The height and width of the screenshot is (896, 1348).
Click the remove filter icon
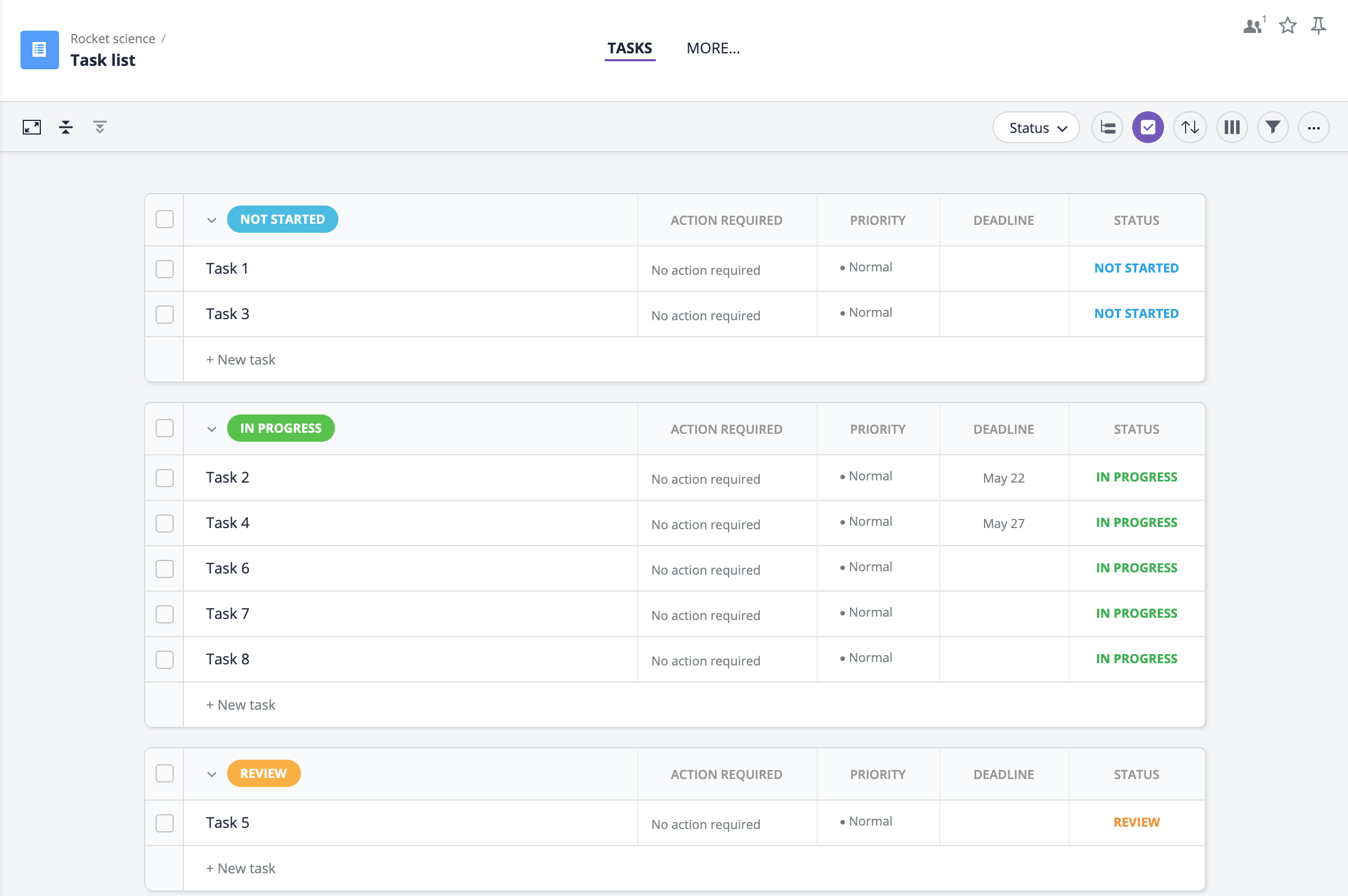tap(99, 127)
